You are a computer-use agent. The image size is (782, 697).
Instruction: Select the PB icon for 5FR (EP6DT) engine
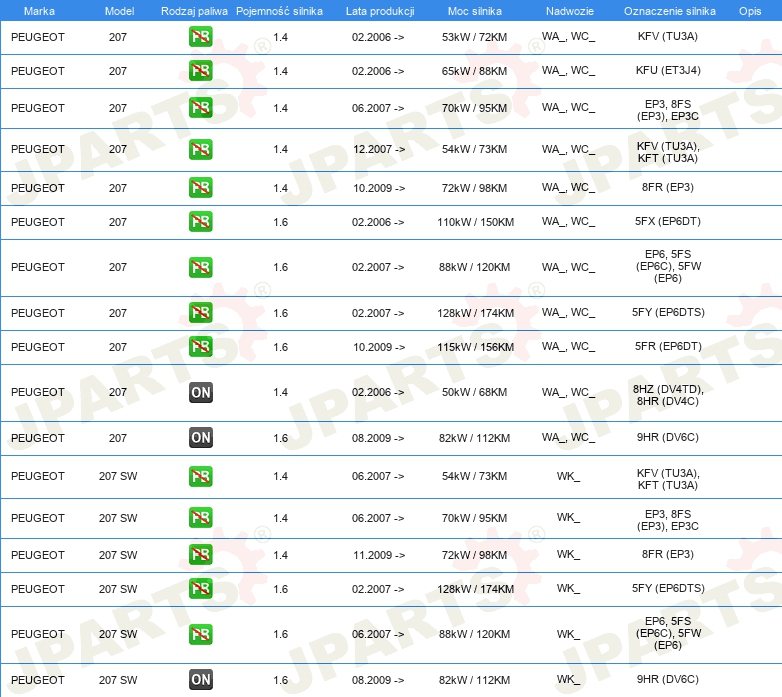point(200,347)
